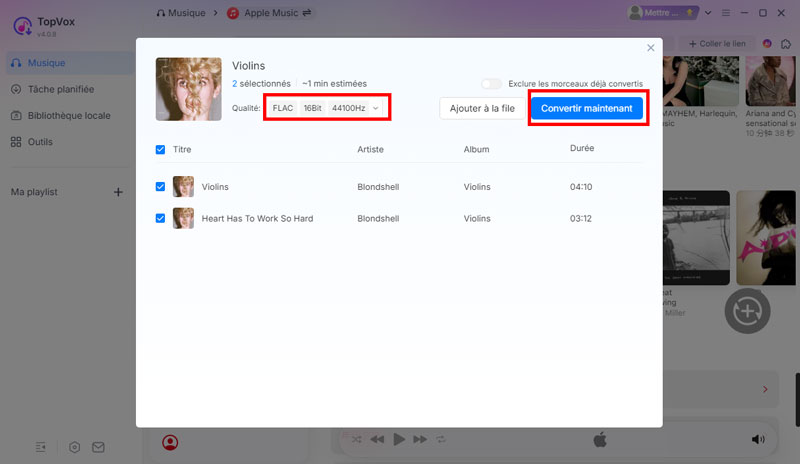Viewport: 800px width, 464px height.
Task: Open the Musique sidebar section
Action: [70, 63]
